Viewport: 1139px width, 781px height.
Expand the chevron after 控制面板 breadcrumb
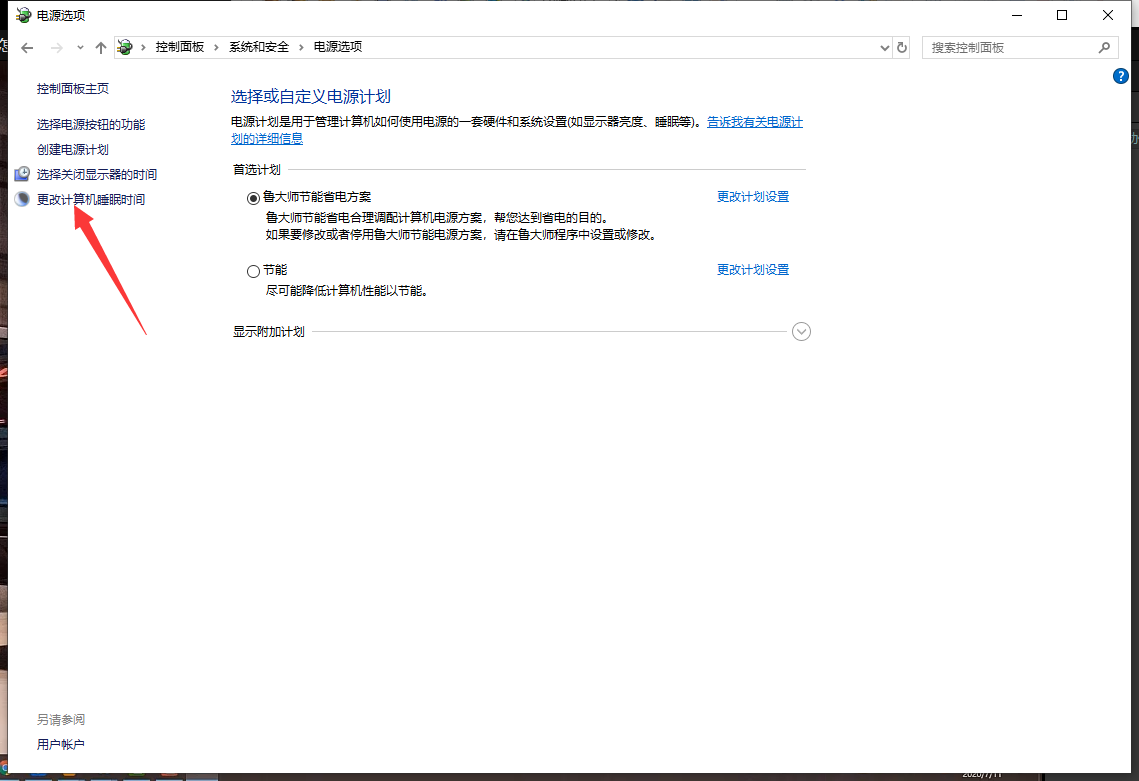tap(217, 47)
